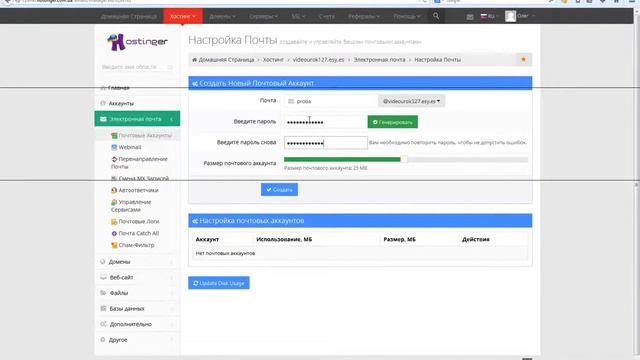Open the RU language dropdown
The width and height of the screenshot is (640, 360).
[x=489, y=16]
